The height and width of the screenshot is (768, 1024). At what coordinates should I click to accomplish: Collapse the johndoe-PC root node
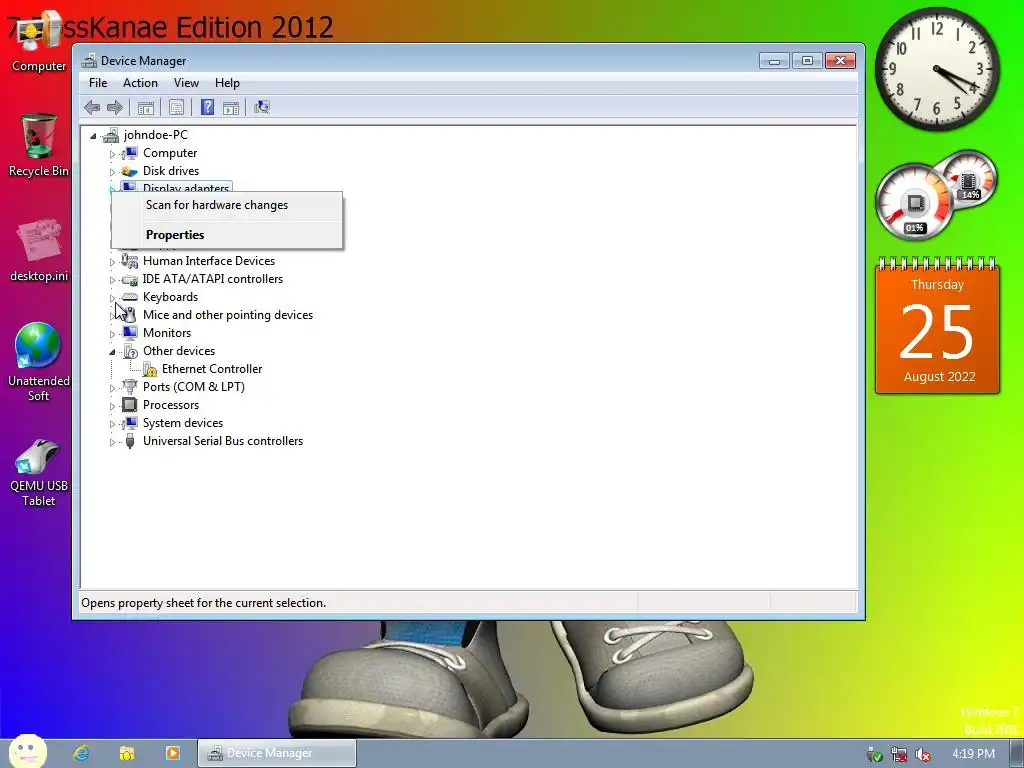click(x=93, y=136)
